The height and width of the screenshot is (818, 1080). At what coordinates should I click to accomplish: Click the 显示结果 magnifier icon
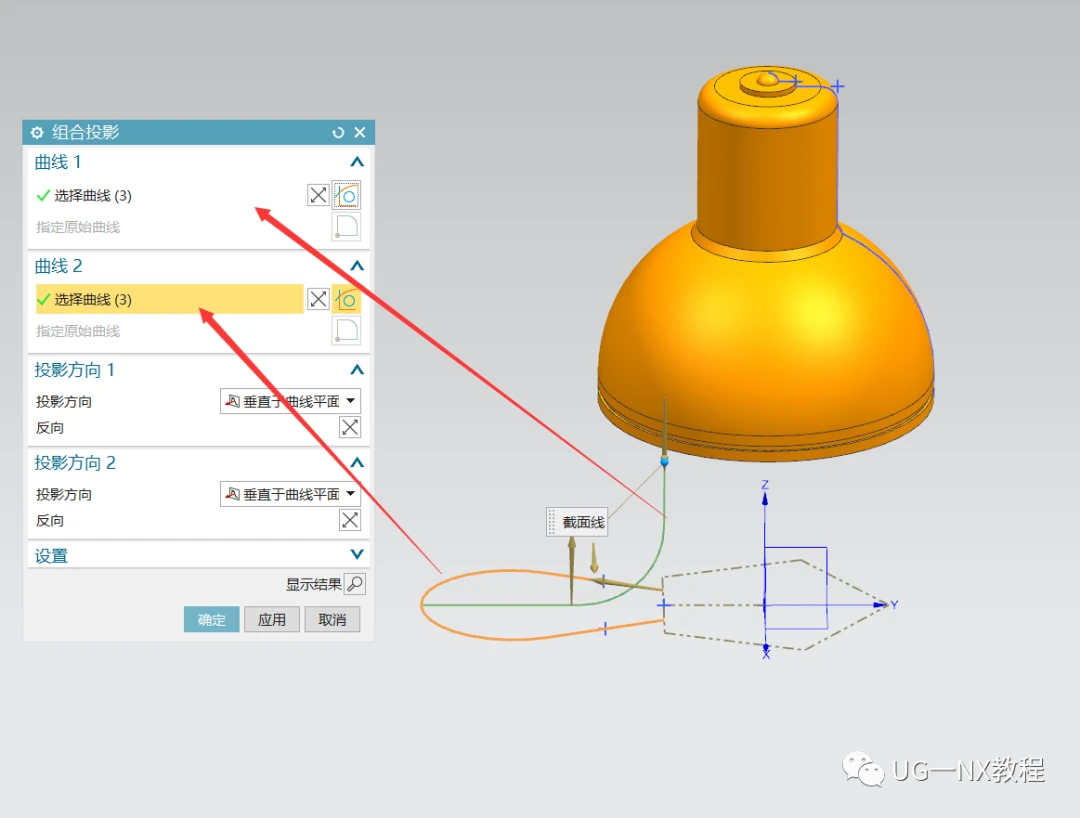pyautogui.click(x=355, y=584)
